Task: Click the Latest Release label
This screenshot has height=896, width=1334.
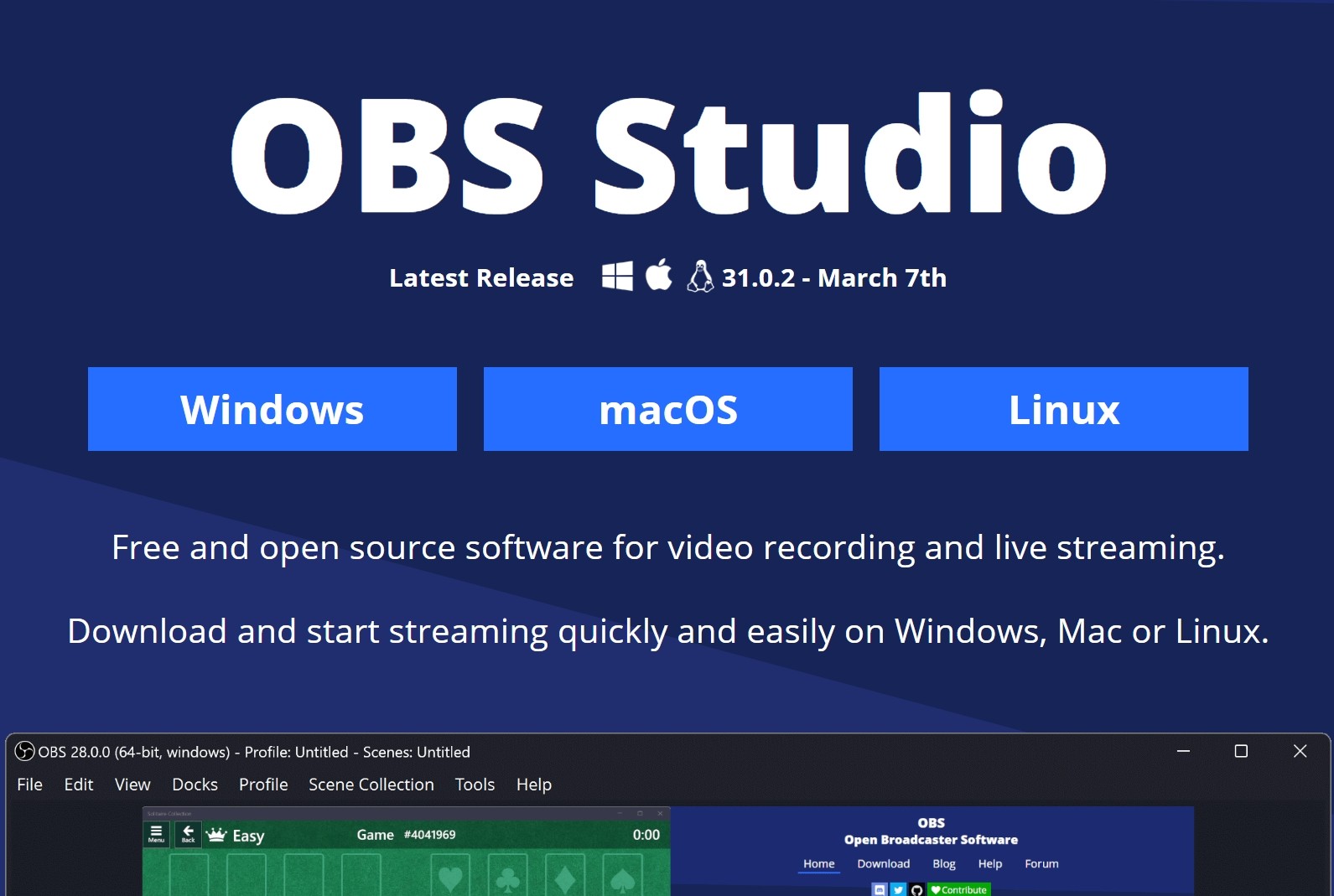Action: point(481,277)
